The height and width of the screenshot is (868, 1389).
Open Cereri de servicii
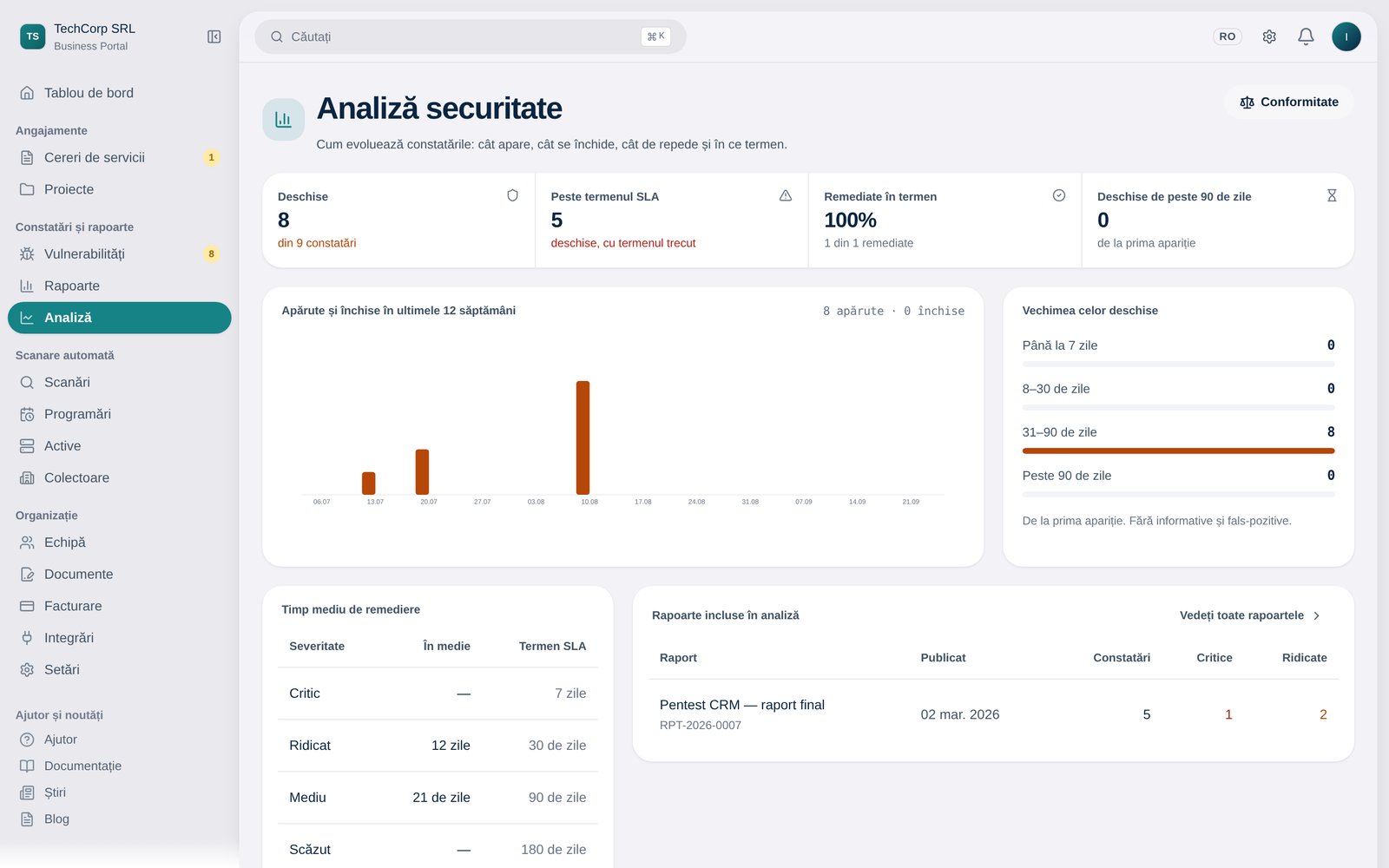[x=120, y=157]
